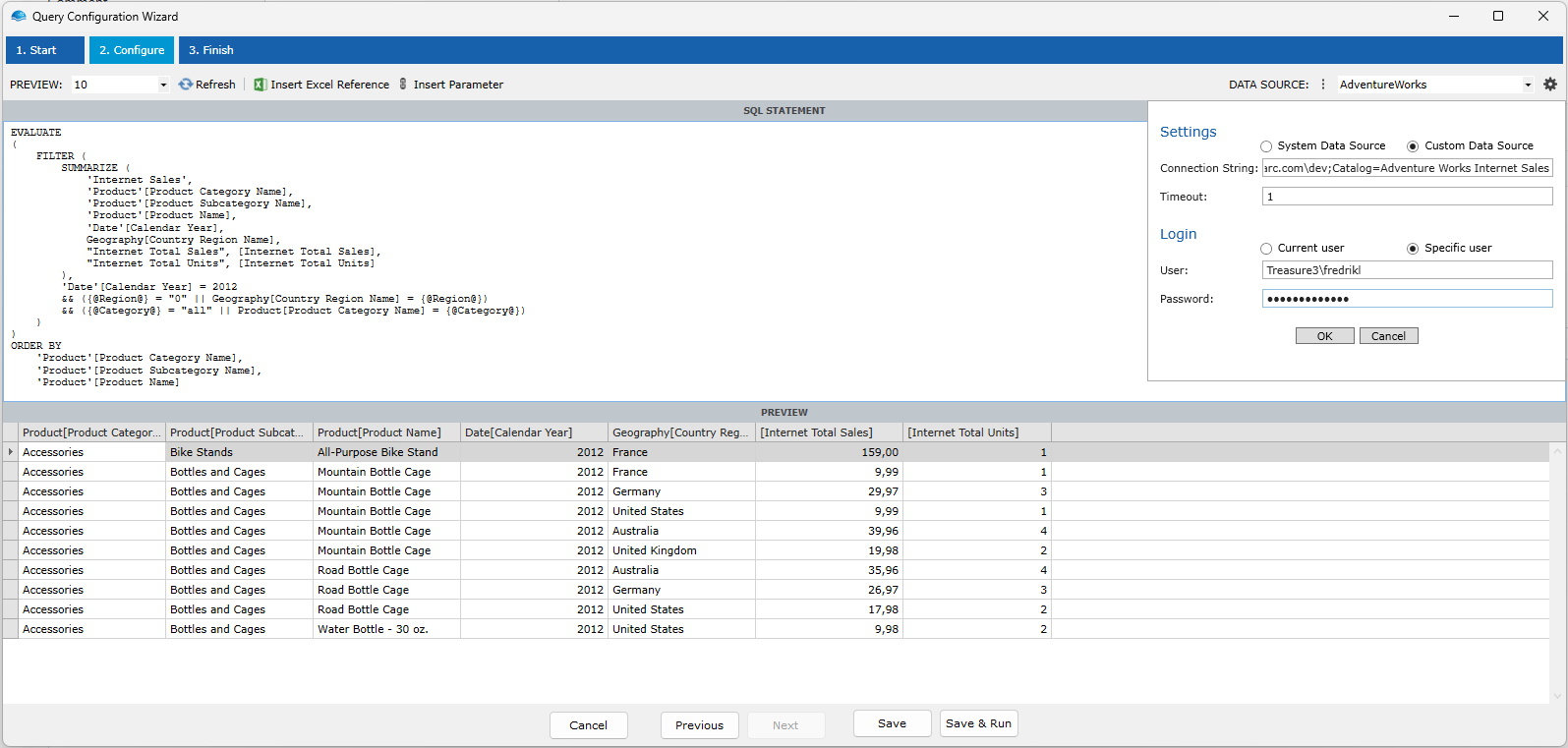Image resolution: width=1568 pixels, height=748 pixels.
Task: Click the United Kingdom country cell
Action: tap(682, 550)
